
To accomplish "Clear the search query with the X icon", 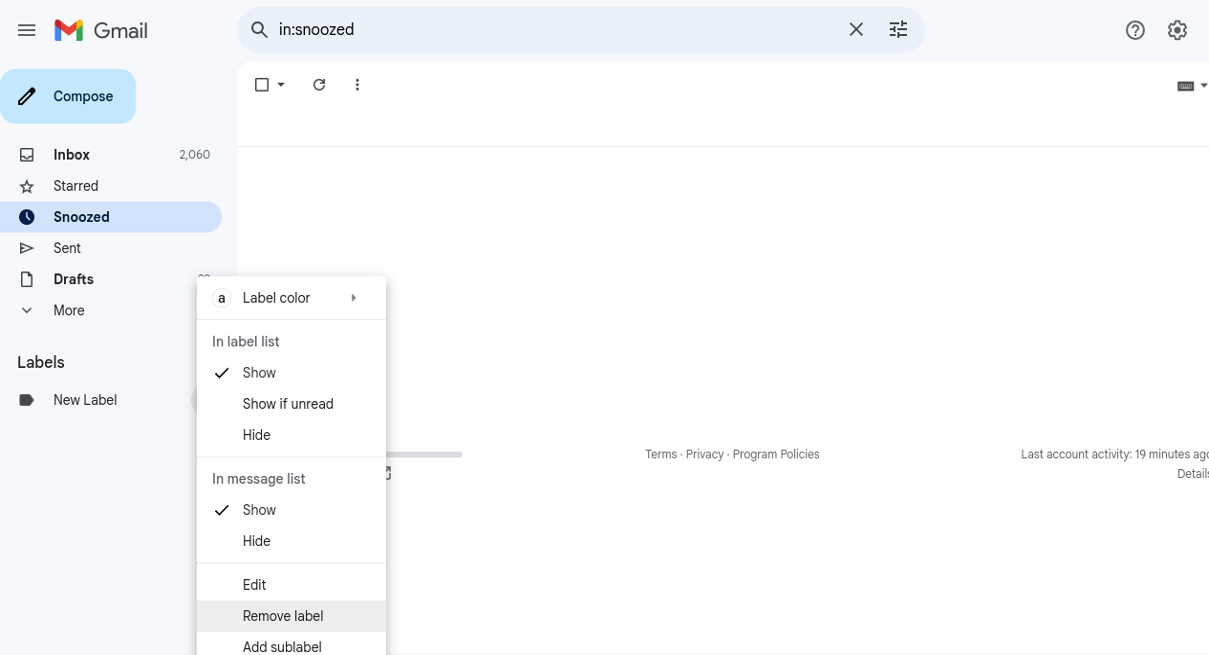I will (x=856, y=29).
